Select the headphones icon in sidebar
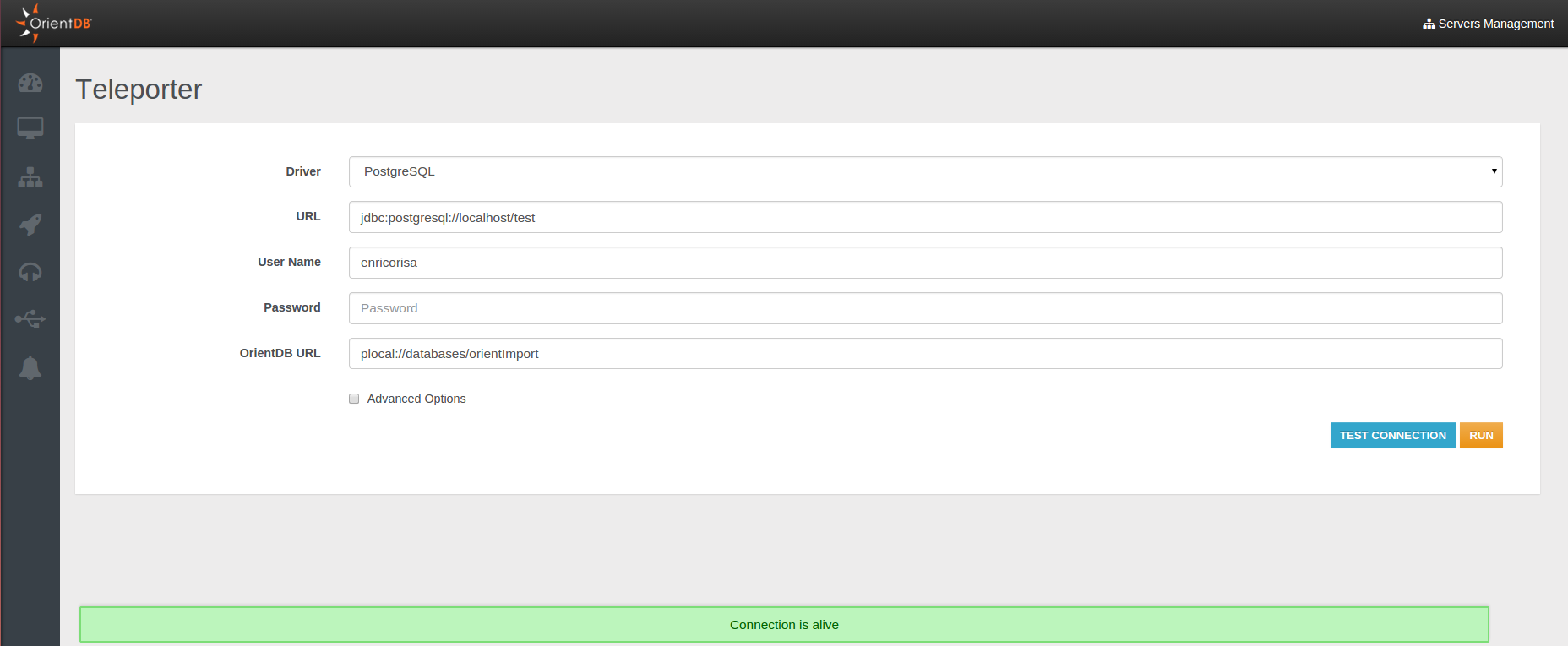This screenshot has width=1568, height=646. click(30, 272)
